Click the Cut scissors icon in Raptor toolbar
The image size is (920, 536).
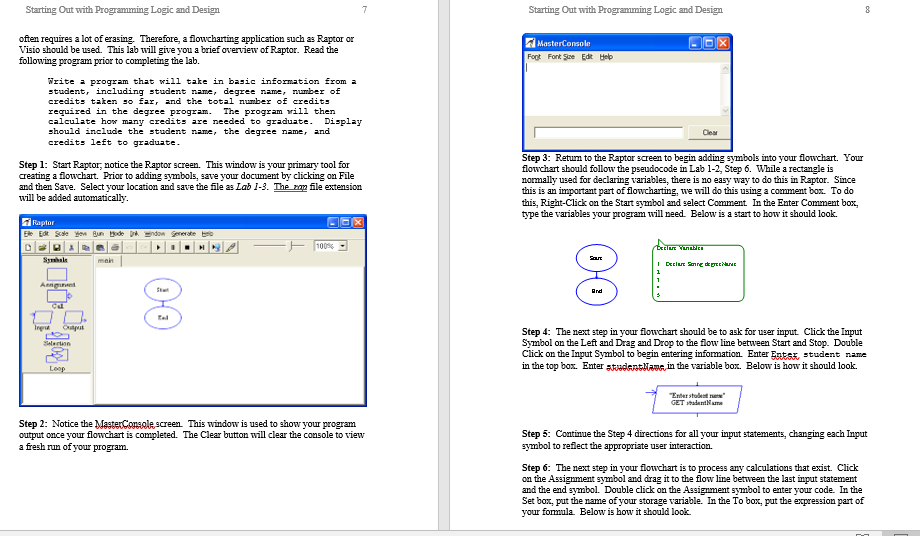[x=72, y=247]
